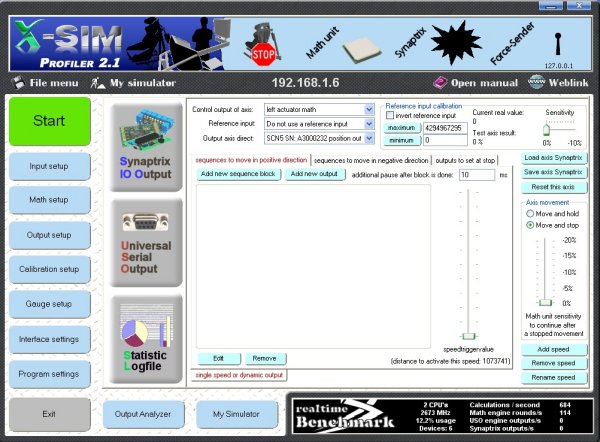Screen dimensions: 600x442
Task: Go to Output setup
Action: (x=49, y=235)
